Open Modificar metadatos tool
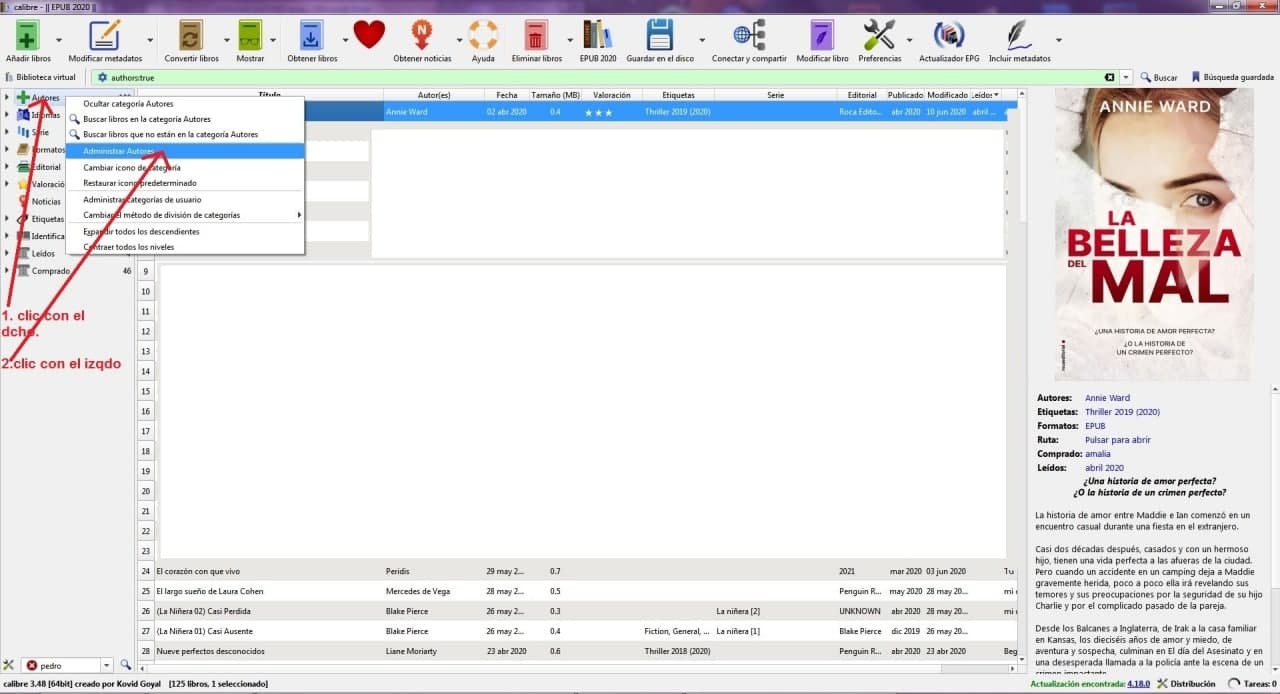The height and width of the screenshot is (694, 1280). pyautogui.click(x=105, y=35)
